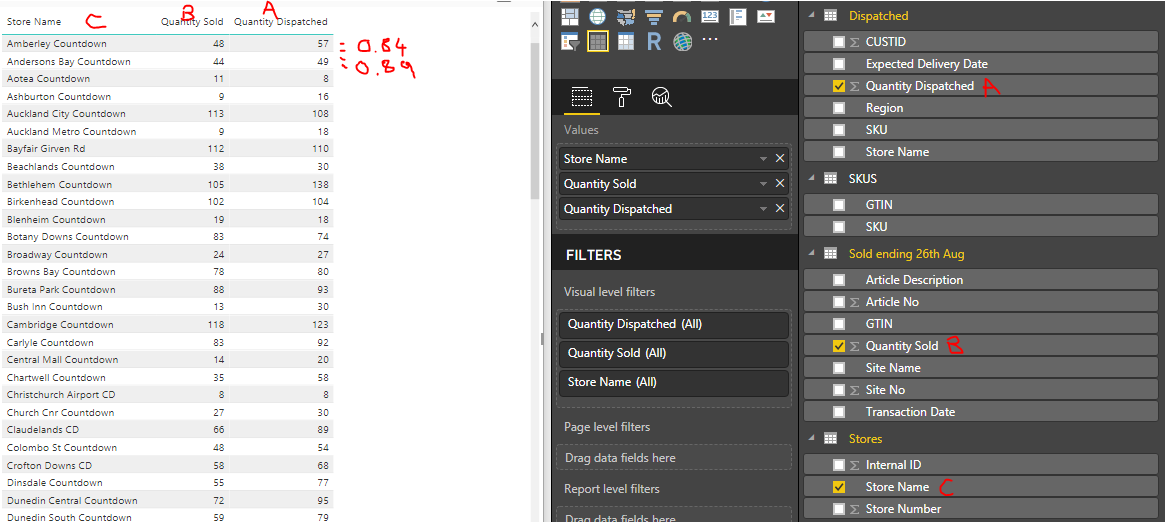This screenshot has height=522, width=1165.
Task: Open the Format paint roller tab
Action: [x=621, y=97]
